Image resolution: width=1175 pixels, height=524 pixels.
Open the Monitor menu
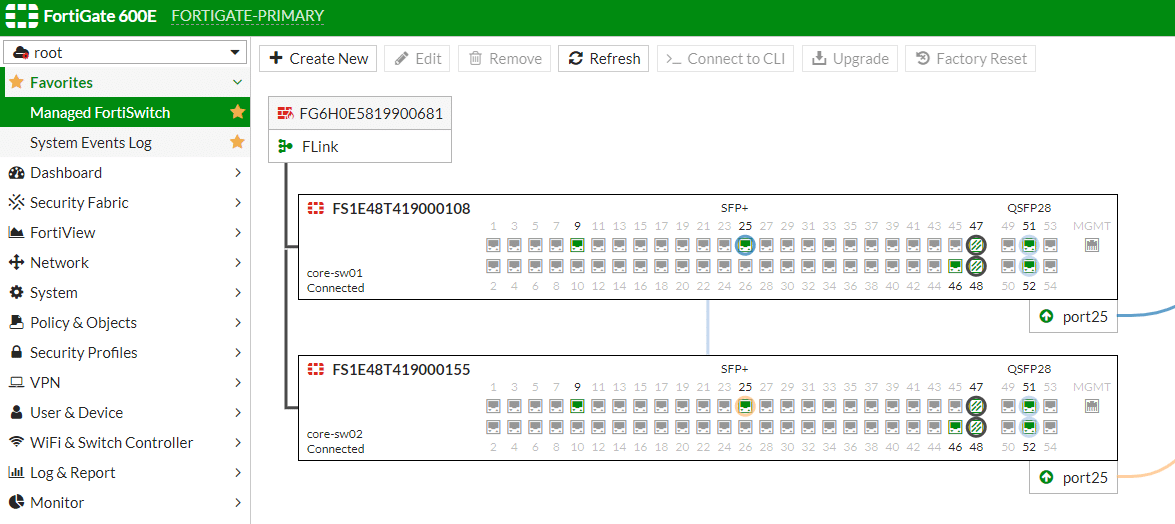[125, 502]
